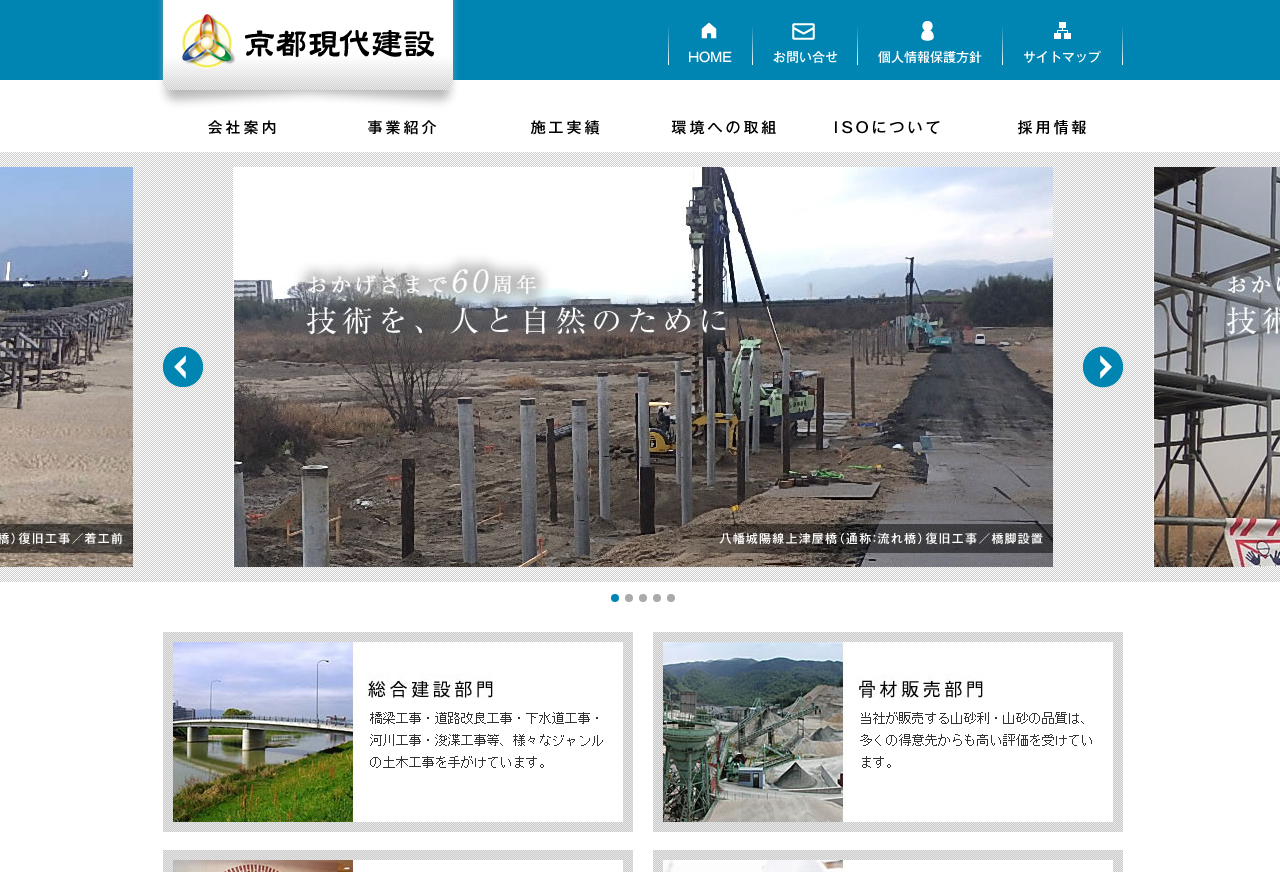Select the third slideshow dot indicator
The width and height of the screenshot is (1280, 872).
click(x=643, y=598)
